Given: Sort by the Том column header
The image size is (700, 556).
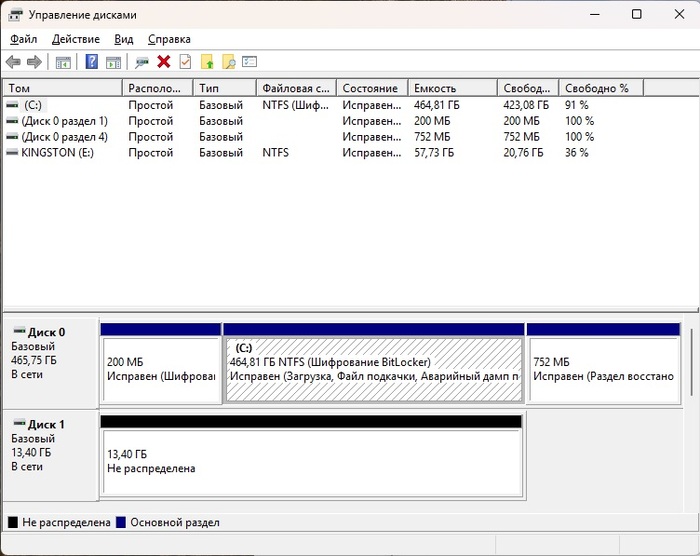Looking at the screenshot, I should tap(62, 88).
